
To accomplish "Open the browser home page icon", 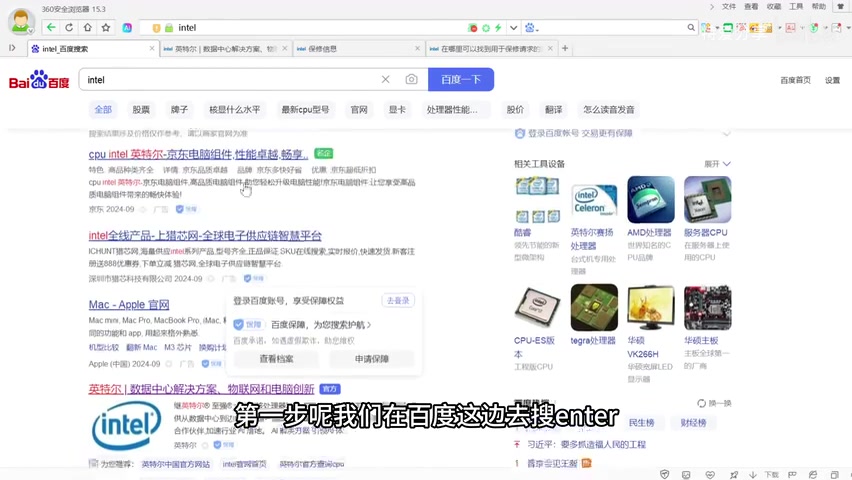I will point(87,27).
